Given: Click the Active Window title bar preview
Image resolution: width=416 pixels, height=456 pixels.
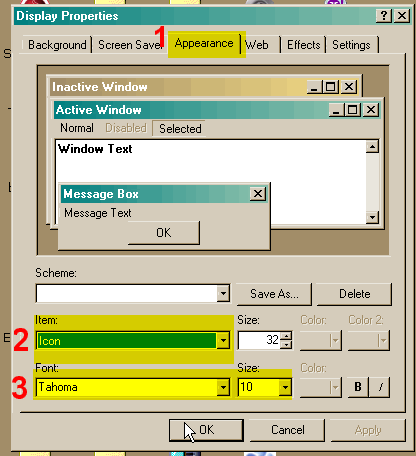Looking at the screenshot, I should pos(217,110).
